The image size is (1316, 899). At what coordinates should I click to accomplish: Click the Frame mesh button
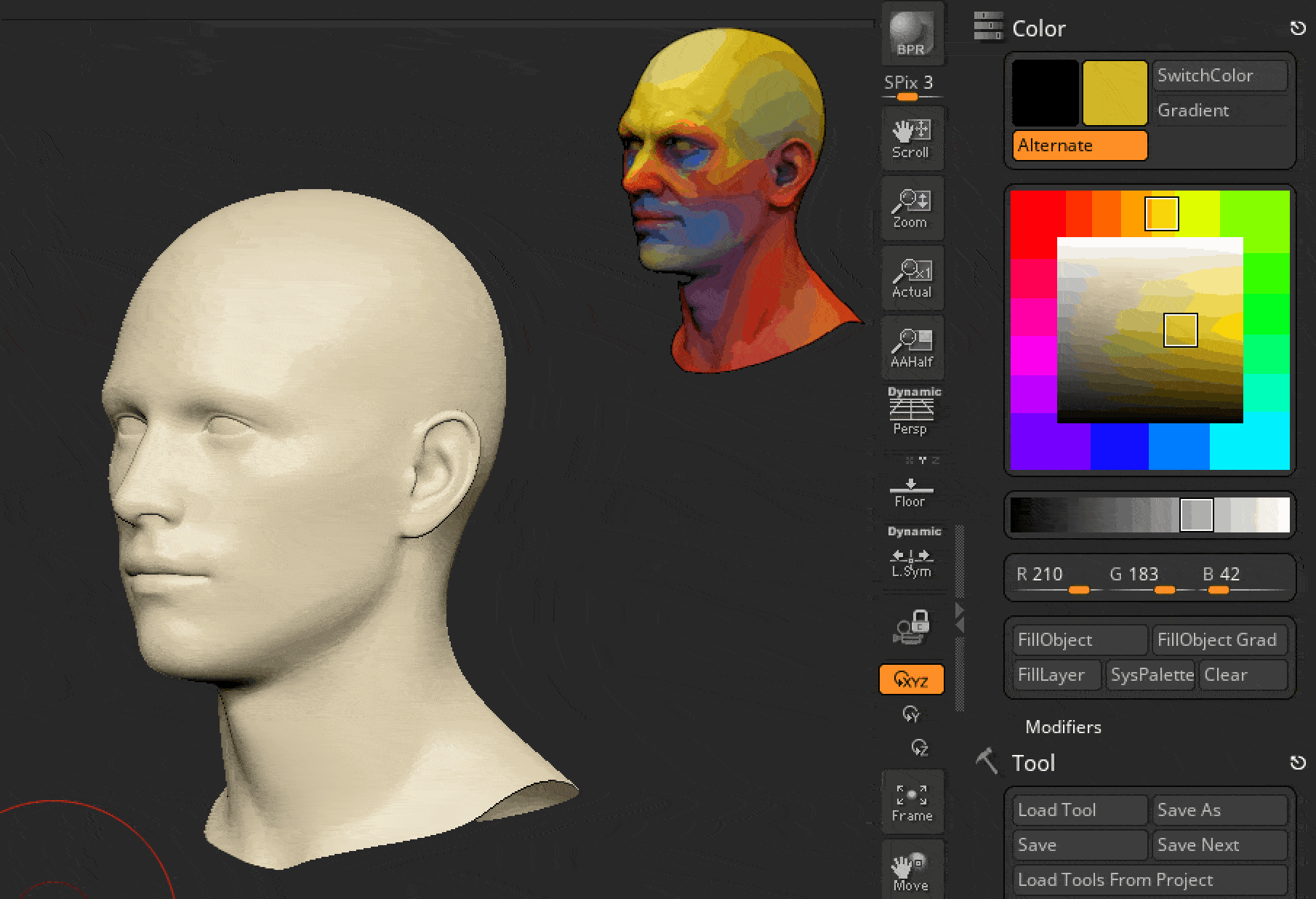pos(912,802)
